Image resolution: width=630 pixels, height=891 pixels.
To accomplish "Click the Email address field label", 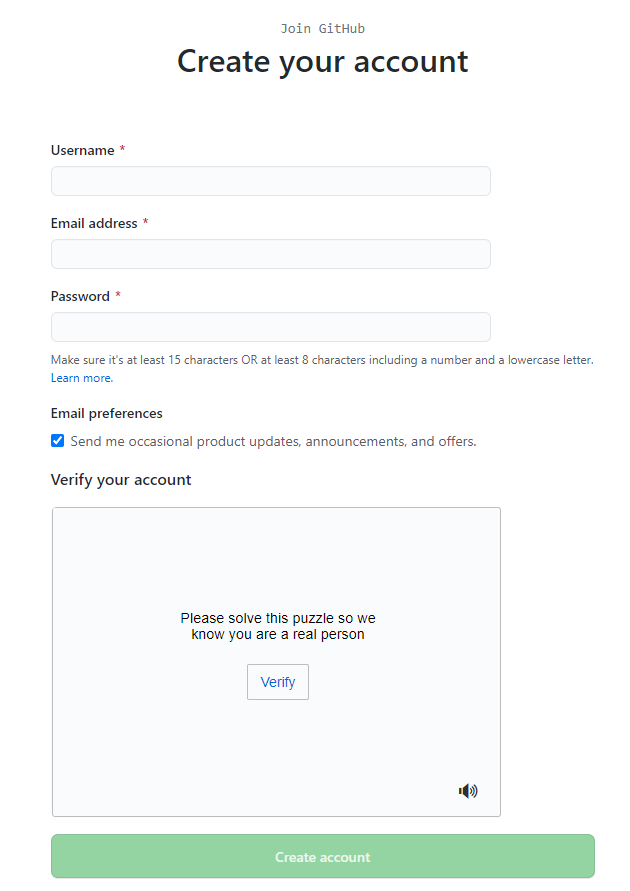I will pos(94,223).
